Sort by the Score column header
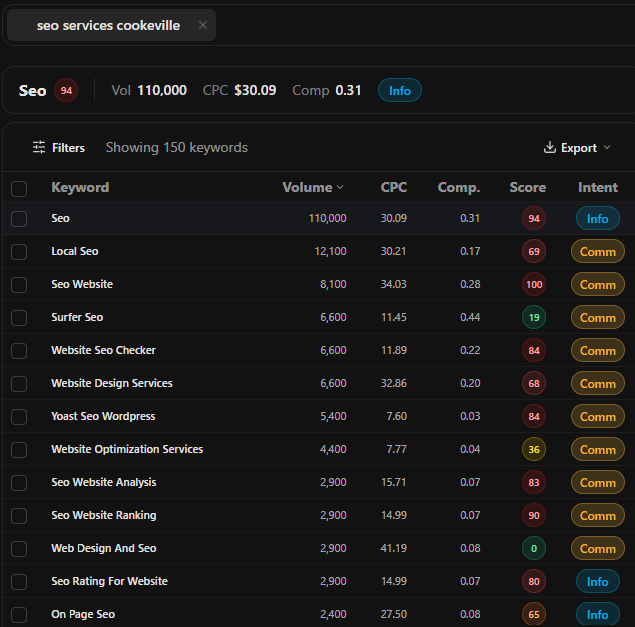 tap(528, 187)
